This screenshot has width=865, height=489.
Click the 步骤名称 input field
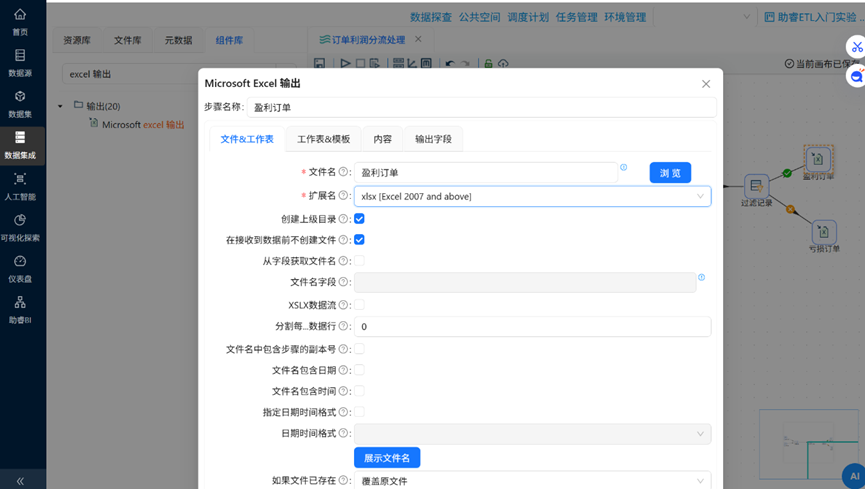click(482, 108)
